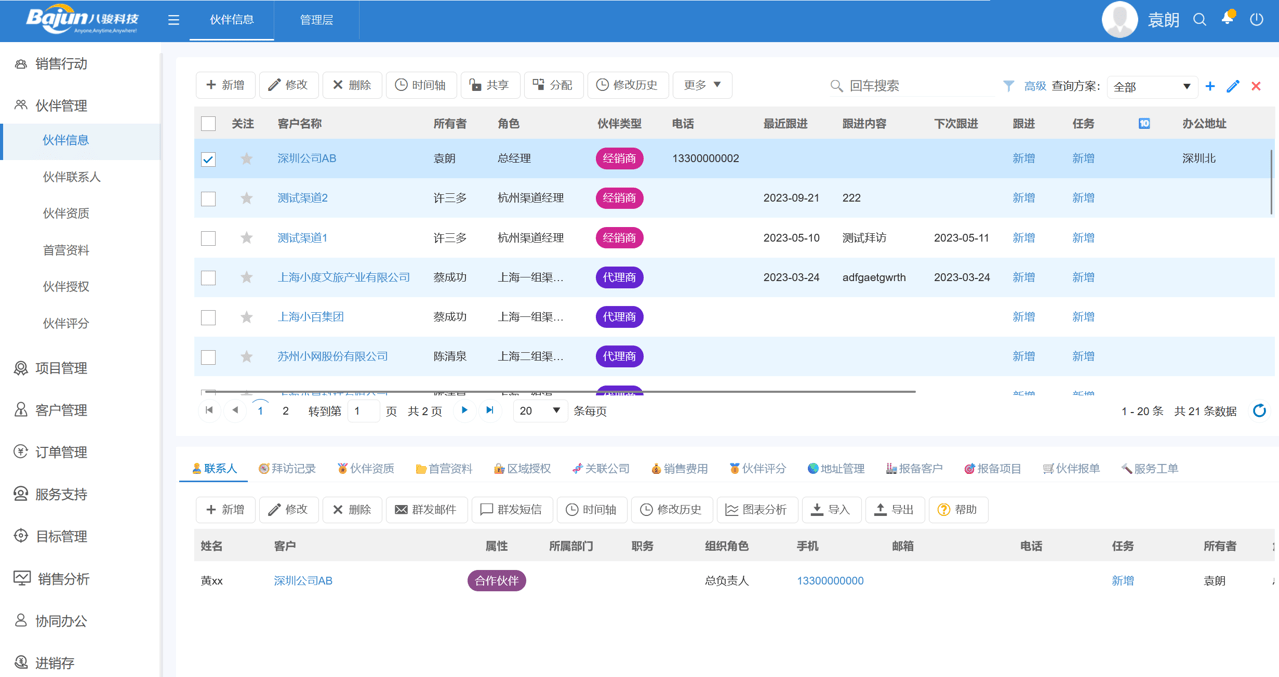The image size is (1279, 677).
Task: Open the 时间轴 timeline view from top toolbar
Action: 421,85
